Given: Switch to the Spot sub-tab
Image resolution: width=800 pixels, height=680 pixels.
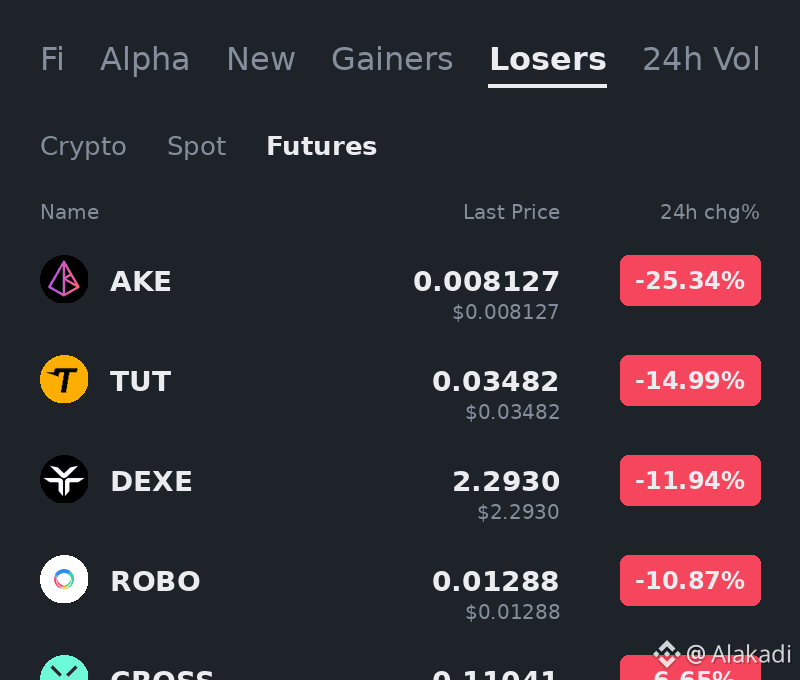Looking at the screenshot, I should tap(196, 146).
